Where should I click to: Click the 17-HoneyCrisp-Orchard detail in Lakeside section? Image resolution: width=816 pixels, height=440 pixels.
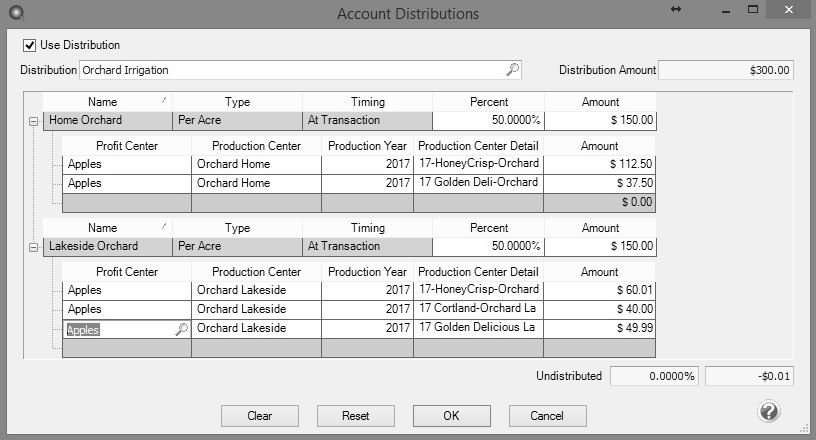pyautogui.click(x=478, y=291)
